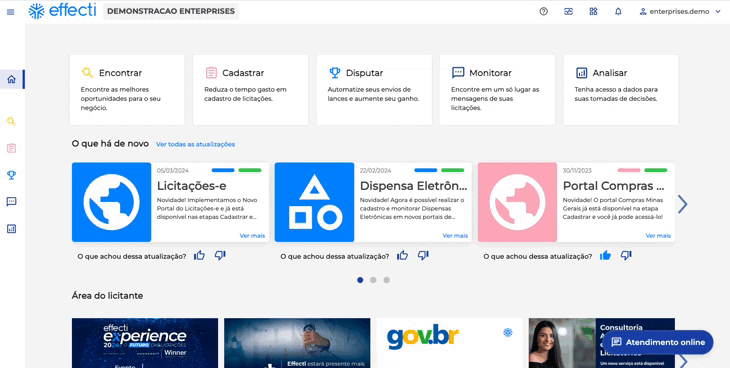Open the Disputar card
This screenshot has width=730, height=368.
click(374, 90)
